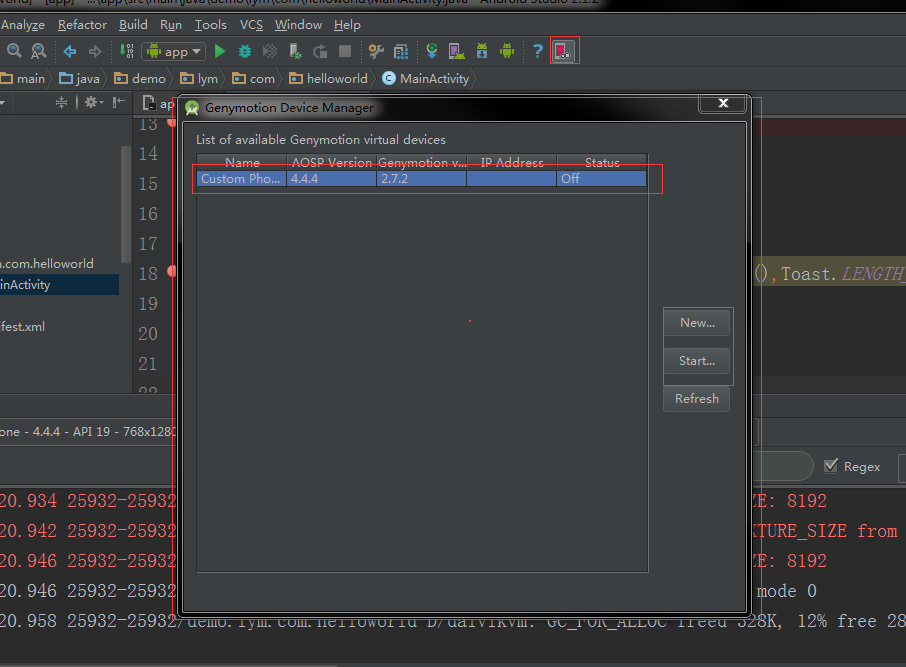
Task: Navigate forward with the gray arrow
Action: pos(95,51)
